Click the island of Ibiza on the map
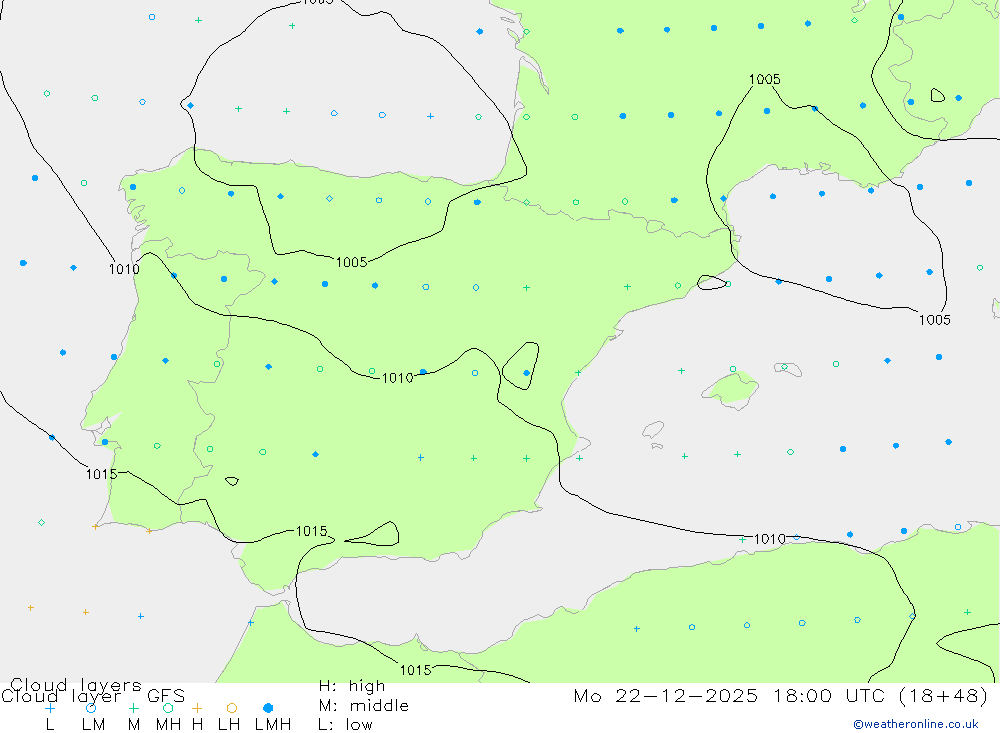This screenshot has height=733, width=1000. [x=654, y=430]
